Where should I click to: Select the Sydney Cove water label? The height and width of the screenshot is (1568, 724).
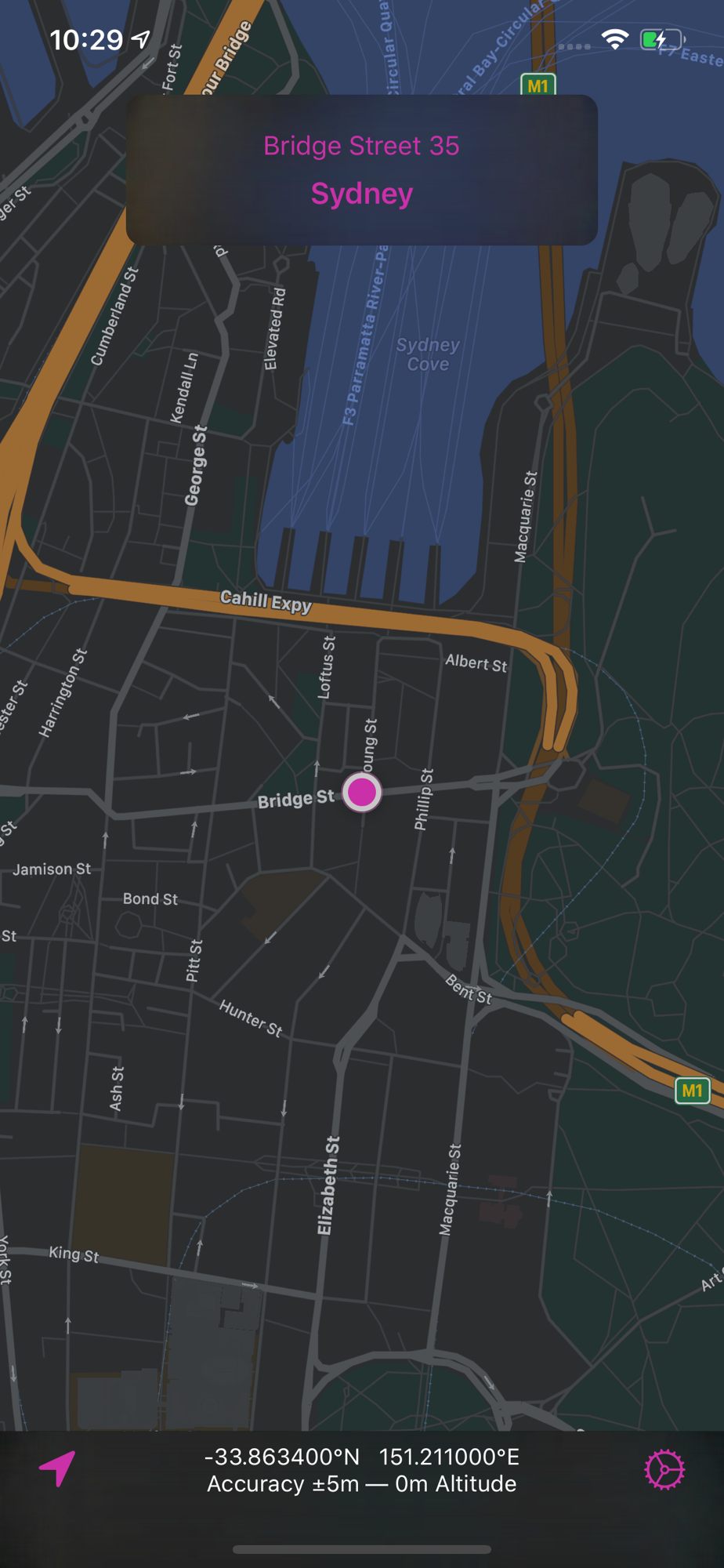coord(428,354)
